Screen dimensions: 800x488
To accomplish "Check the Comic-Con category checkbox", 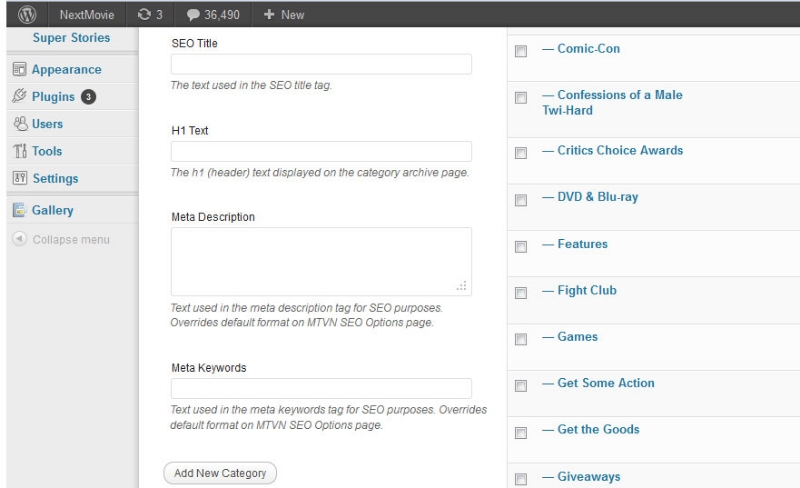I will pos(520,51).
